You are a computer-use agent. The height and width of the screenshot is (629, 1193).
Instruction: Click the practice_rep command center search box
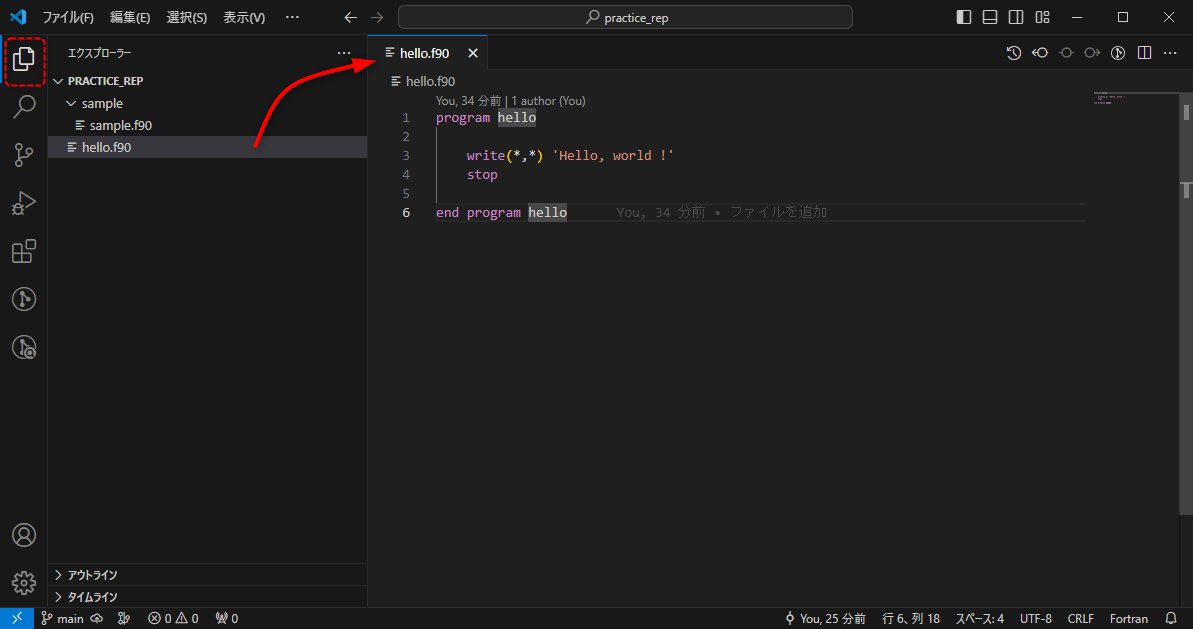pyautogui.click(x=625, y=17)
